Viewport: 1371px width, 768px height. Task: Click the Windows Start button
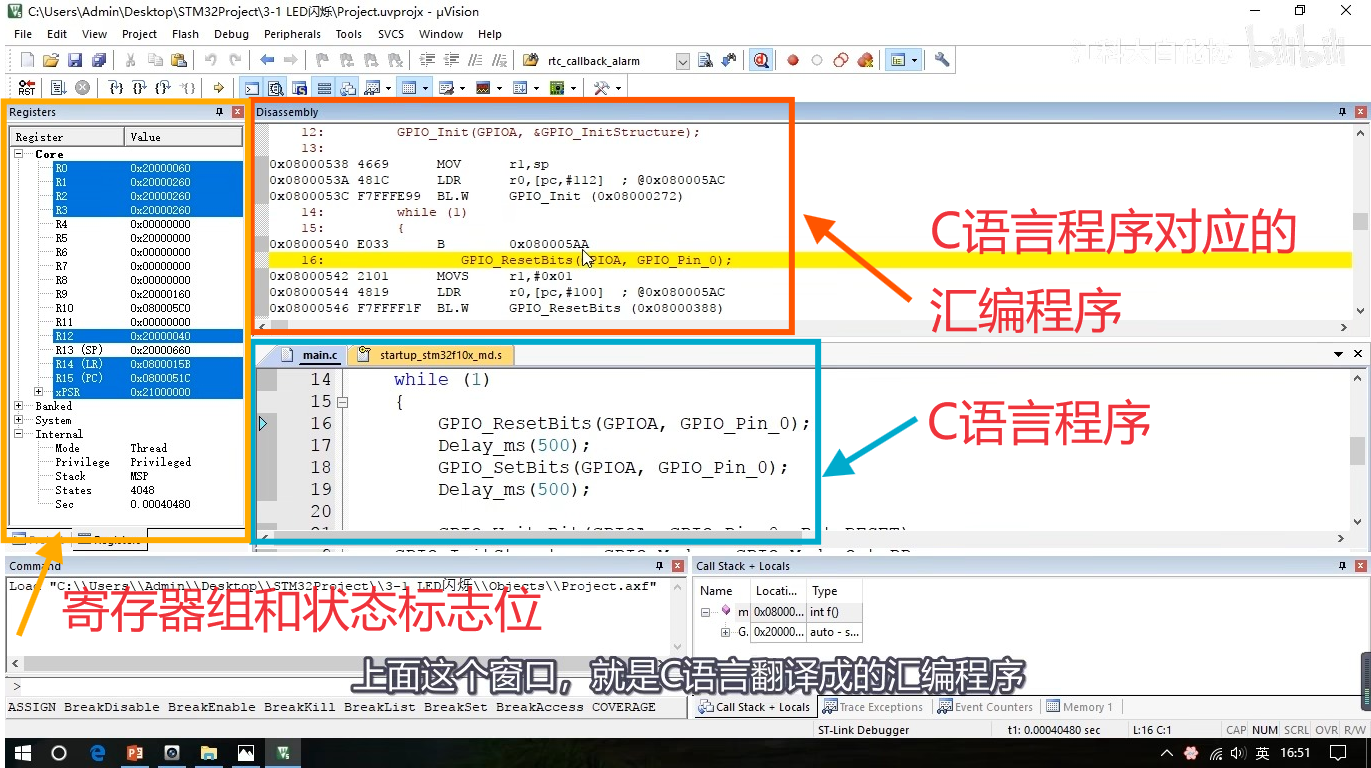[22, 753]
